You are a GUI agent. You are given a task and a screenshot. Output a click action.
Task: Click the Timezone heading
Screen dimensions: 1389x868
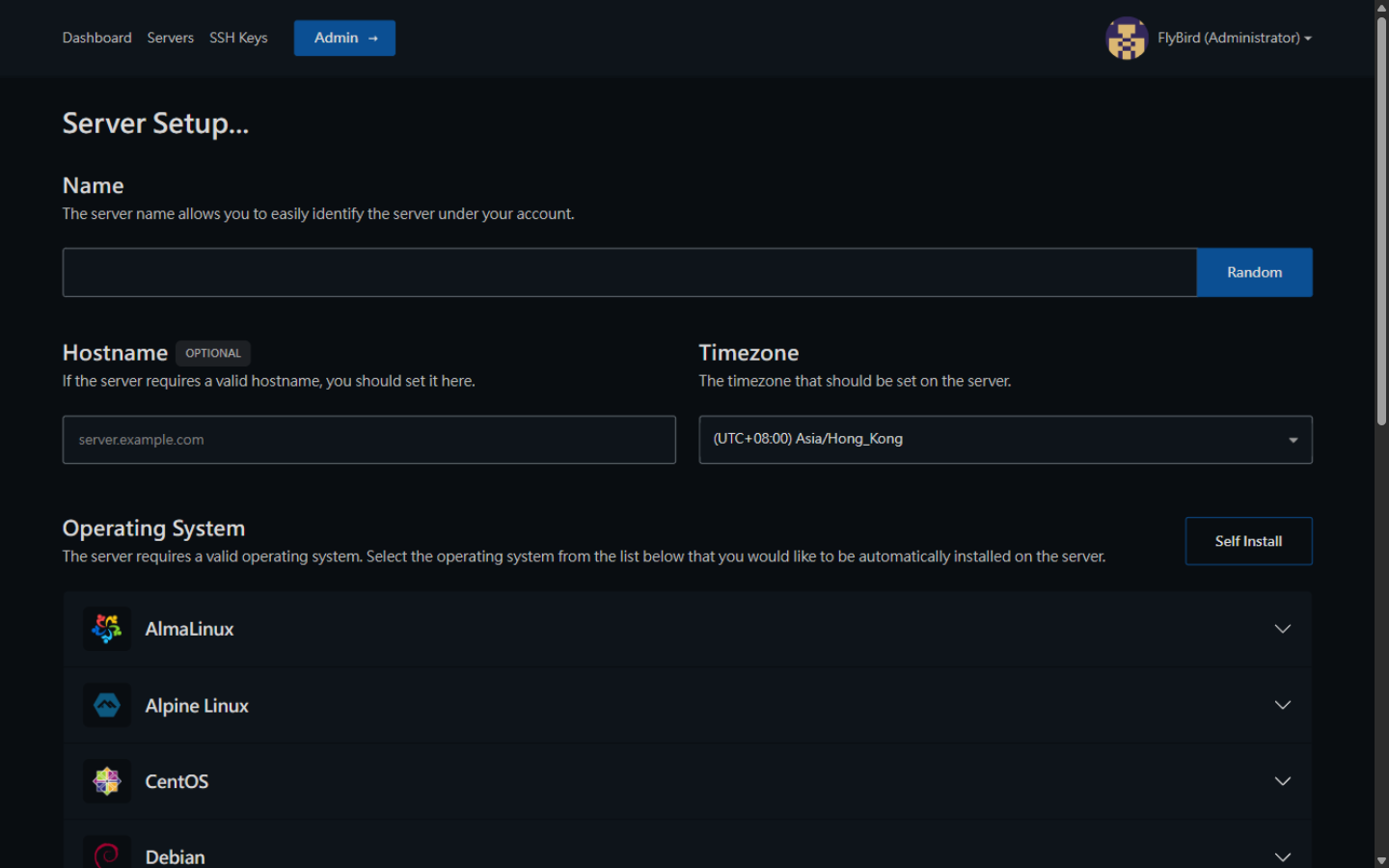coord(749,353)
